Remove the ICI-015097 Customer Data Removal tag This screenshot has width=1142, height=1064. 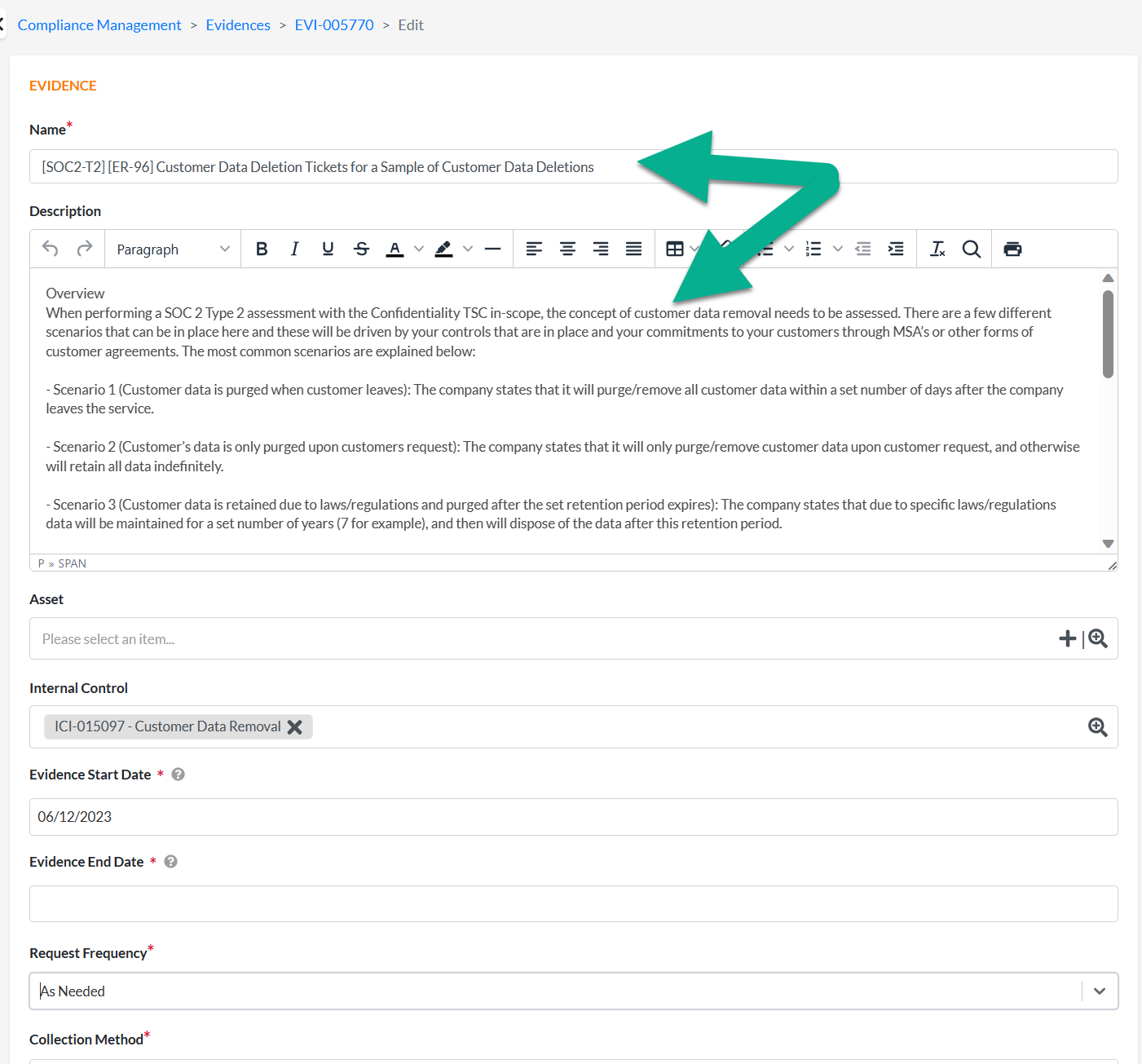tap(295, 726)
